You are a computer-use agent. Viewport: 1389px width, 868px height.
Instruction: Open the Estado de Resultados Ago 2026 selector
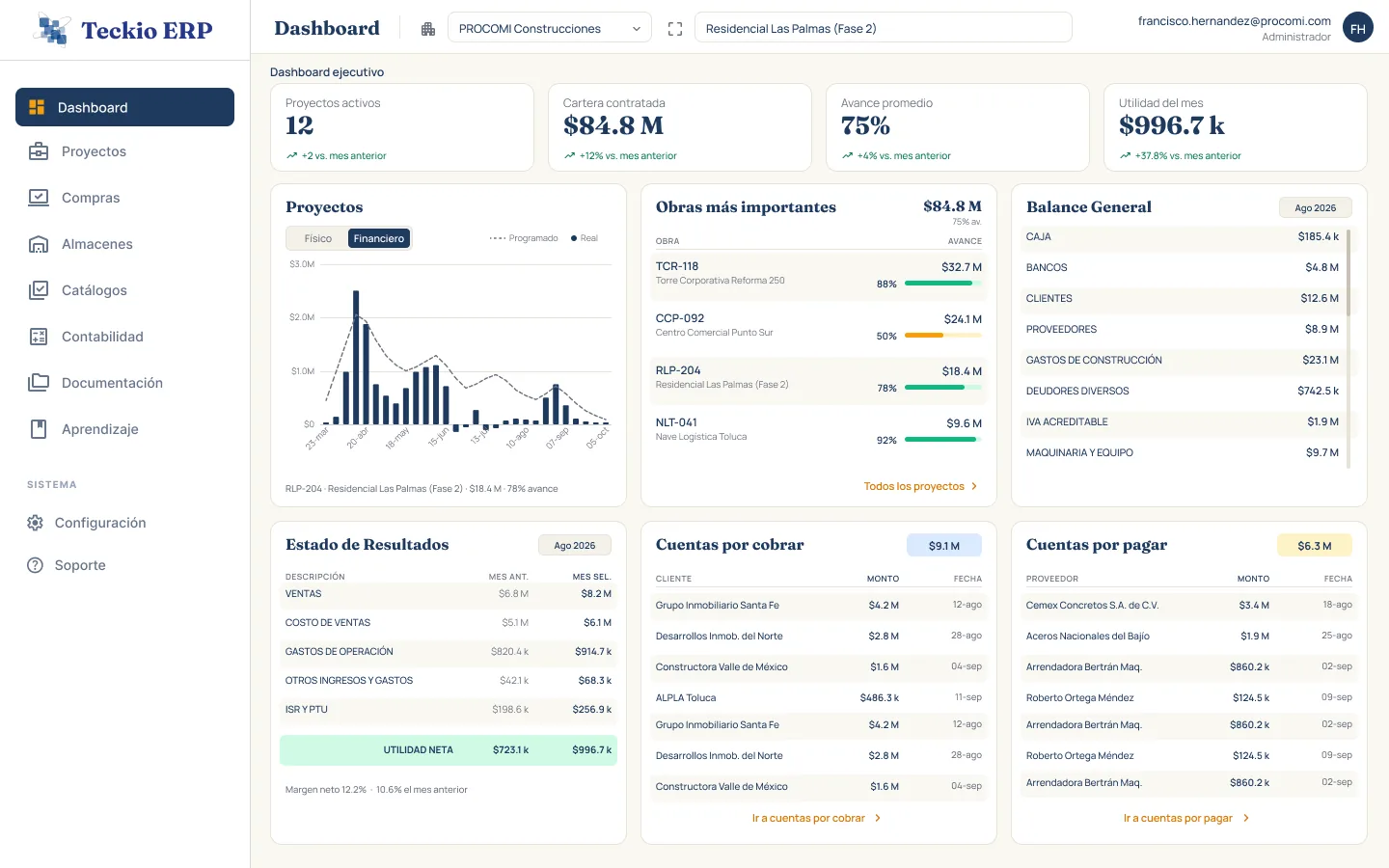(575, 545)
